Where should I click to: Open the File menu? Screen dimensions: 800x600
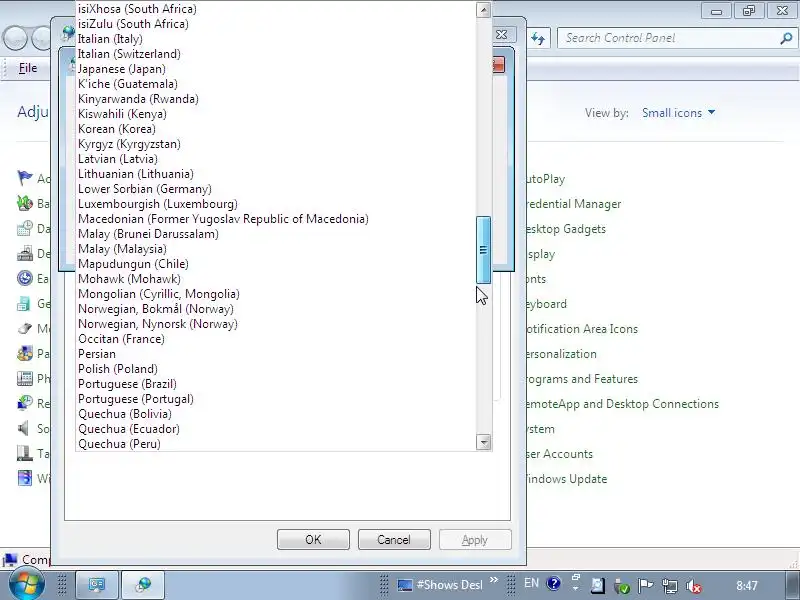pos(28,68)
